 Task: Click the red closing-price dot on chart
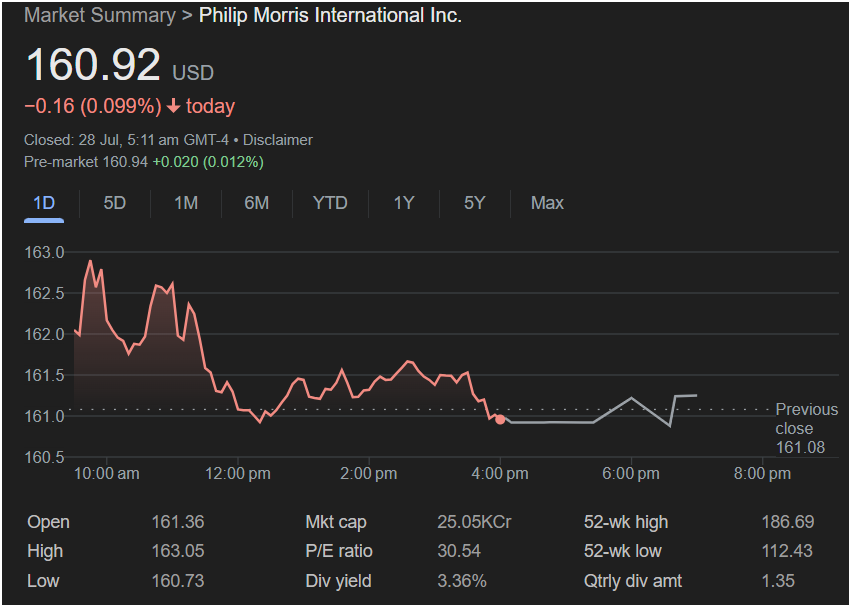(500, 419)
